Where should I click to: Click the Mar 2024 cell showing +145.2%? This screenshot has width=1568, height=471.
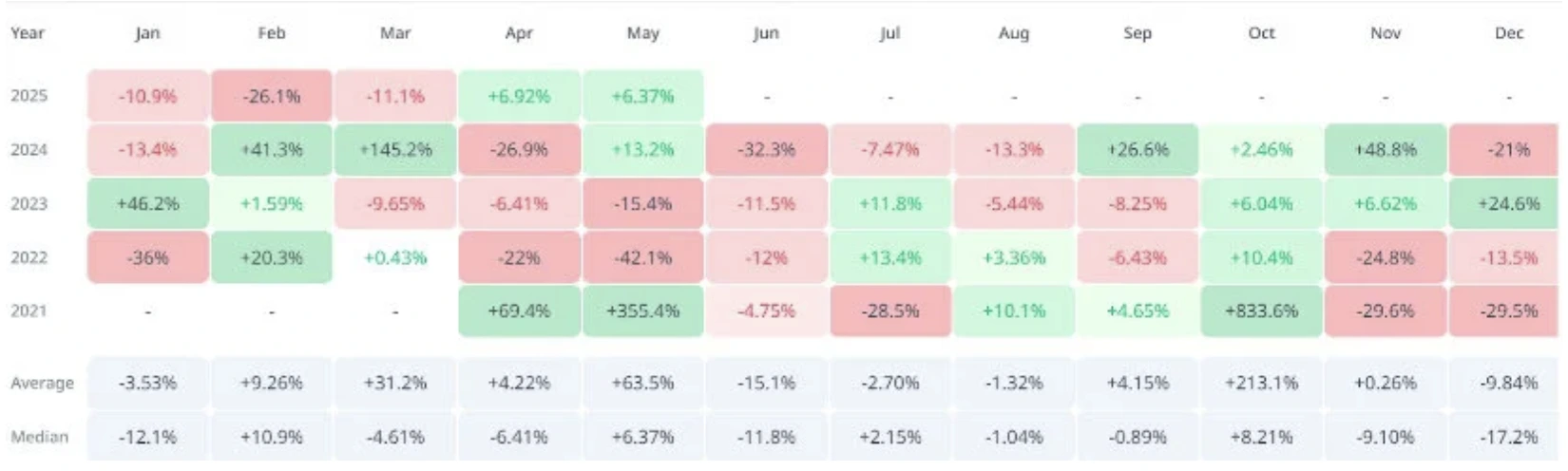point(395,150)
